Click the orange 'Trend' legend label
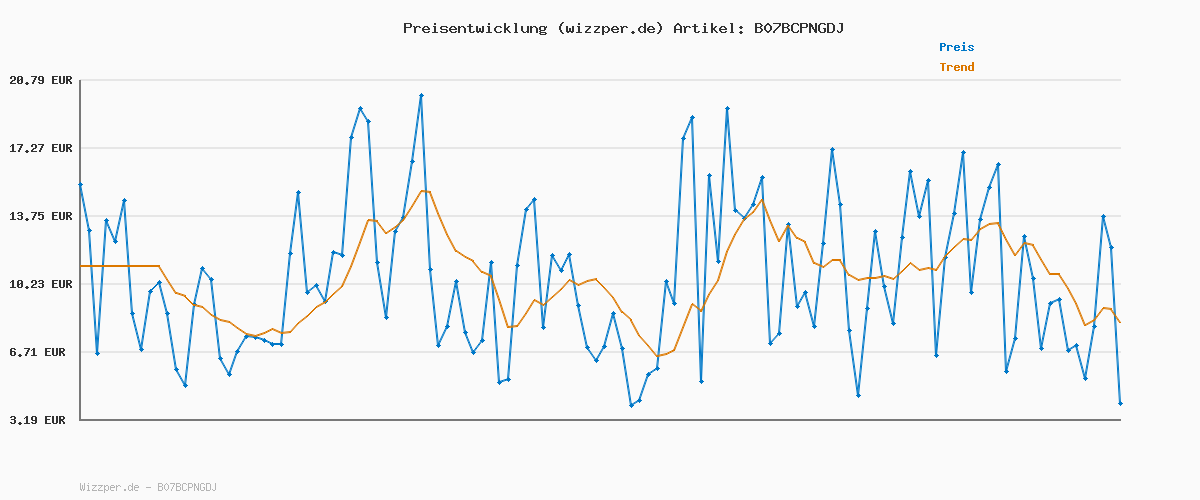The width and height of the screenshot is (1200, 500). pyautogui.click(x=956, y=67)
